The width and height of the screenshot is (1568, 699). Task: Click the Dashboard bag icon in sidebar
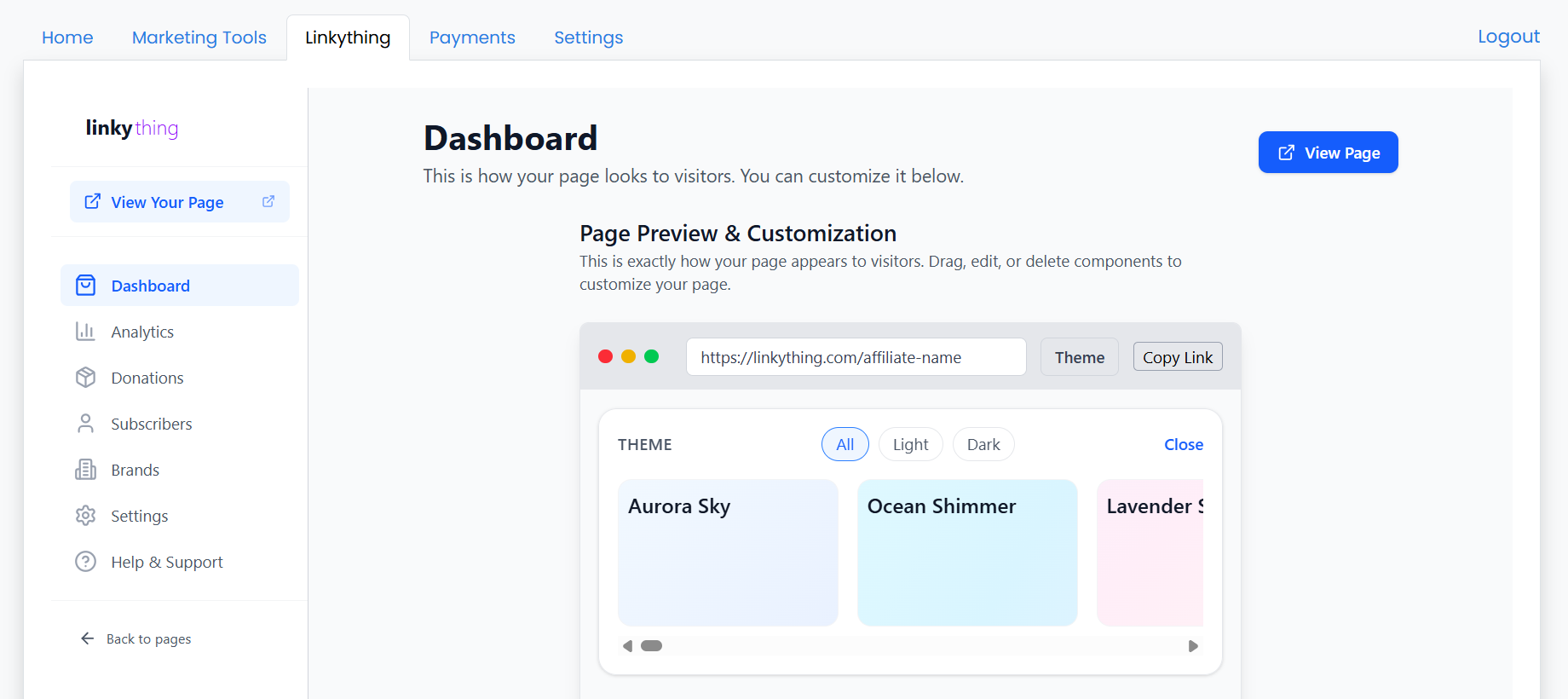tap(85, 286)
